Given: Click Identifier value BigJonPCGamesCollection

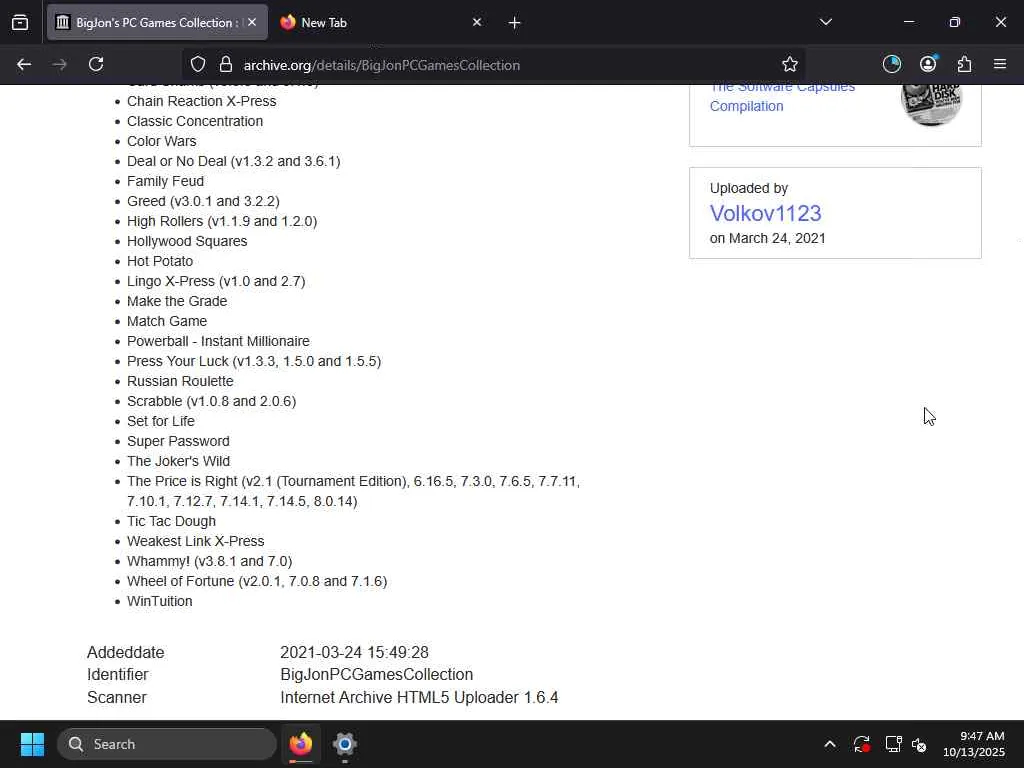Looking at the screenshot, I should point(376,675).
